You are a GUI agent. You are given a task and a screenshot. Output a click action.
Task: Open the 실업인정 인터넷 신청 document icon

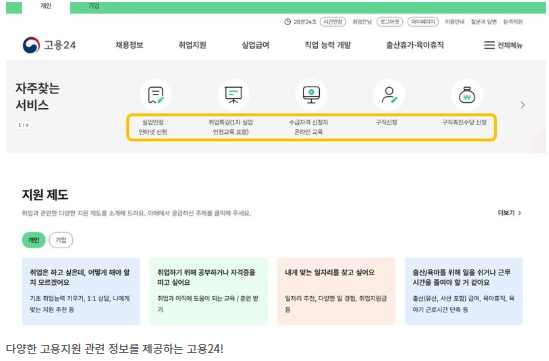click(155, 95)
